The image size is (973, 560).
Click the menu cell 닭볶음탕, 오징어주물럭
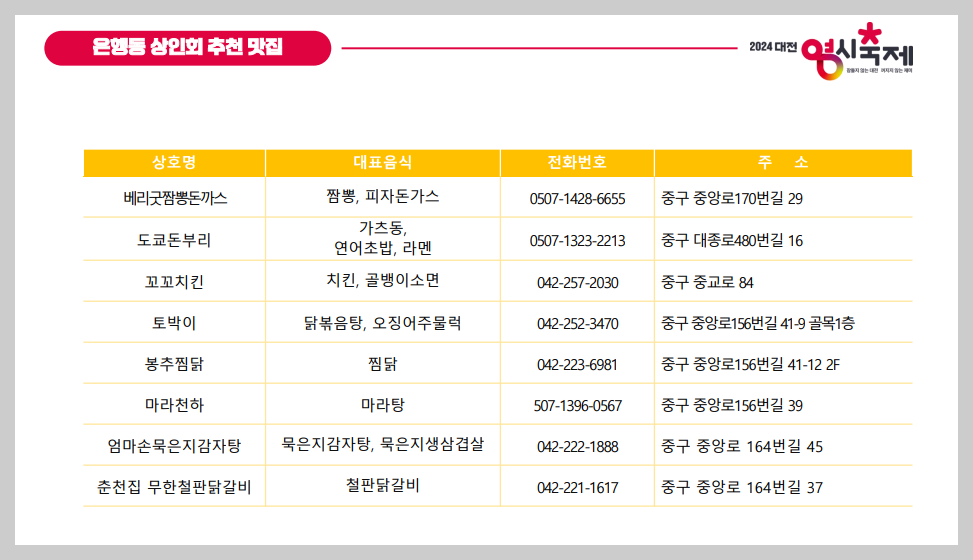pos(382,323)
